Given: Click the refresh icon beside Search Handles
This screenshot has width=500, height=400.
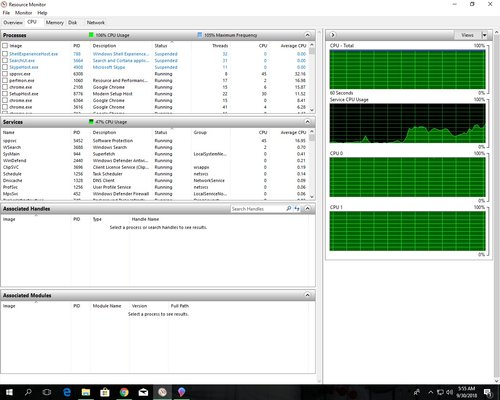Looking at the screenshot, I should 297,208.
